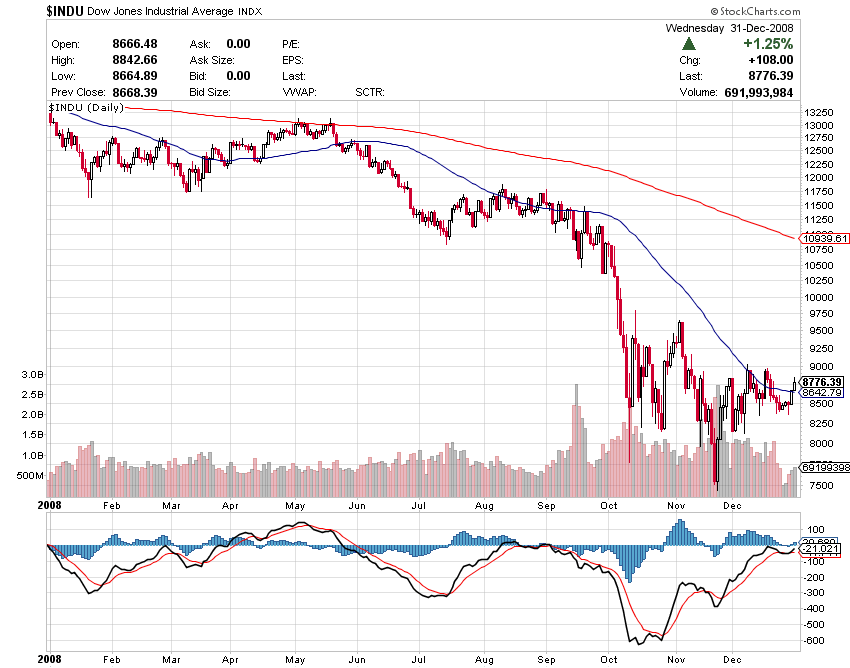Click the +1.25% percent change value

pyautogui.click(x=767, y=44)
